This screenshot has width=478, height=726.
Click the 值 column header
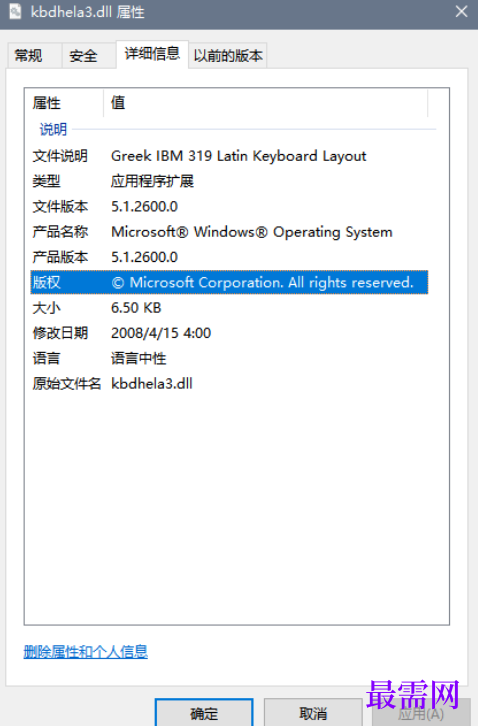pyautogui.click(x=118, y=103)
